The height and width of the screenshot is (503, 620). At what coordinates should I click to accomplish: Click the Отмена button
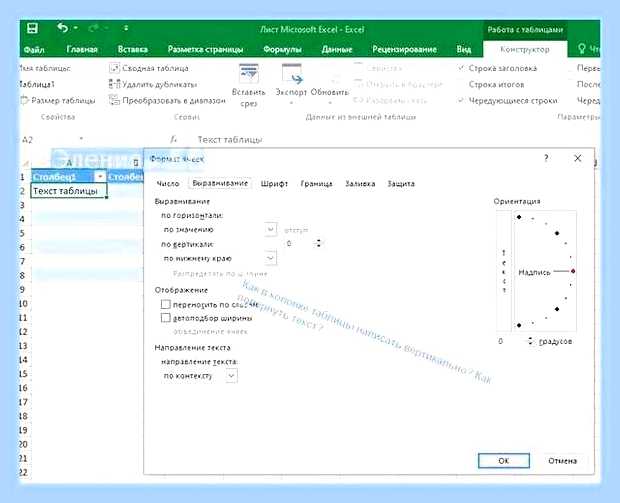click(562, 461)
